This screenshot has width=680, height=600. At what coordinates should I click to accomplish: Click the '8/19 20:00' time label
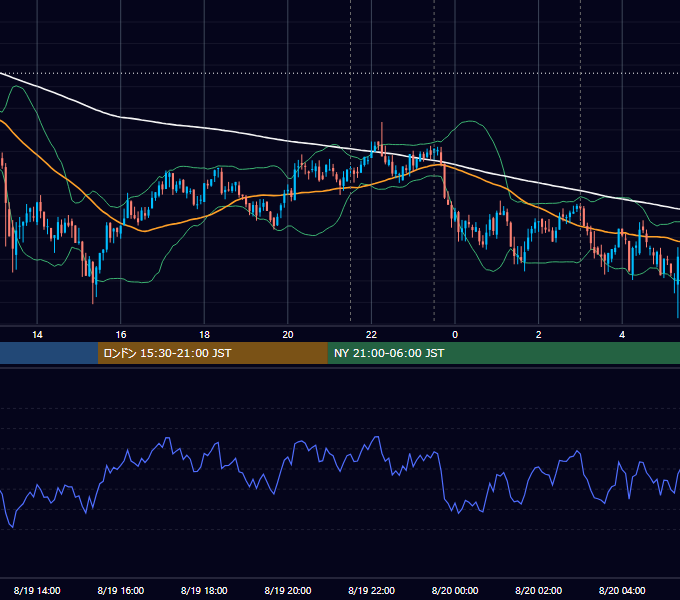click(288, 590)
